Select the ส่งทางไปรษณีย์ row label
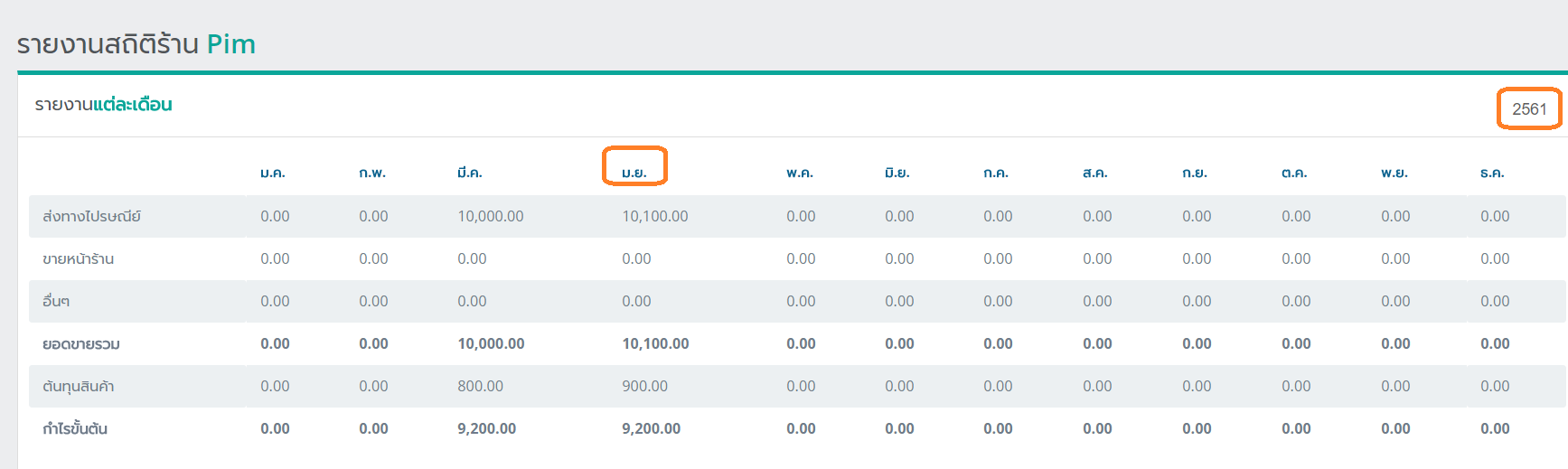1568x469 pixels. (91, 217)
